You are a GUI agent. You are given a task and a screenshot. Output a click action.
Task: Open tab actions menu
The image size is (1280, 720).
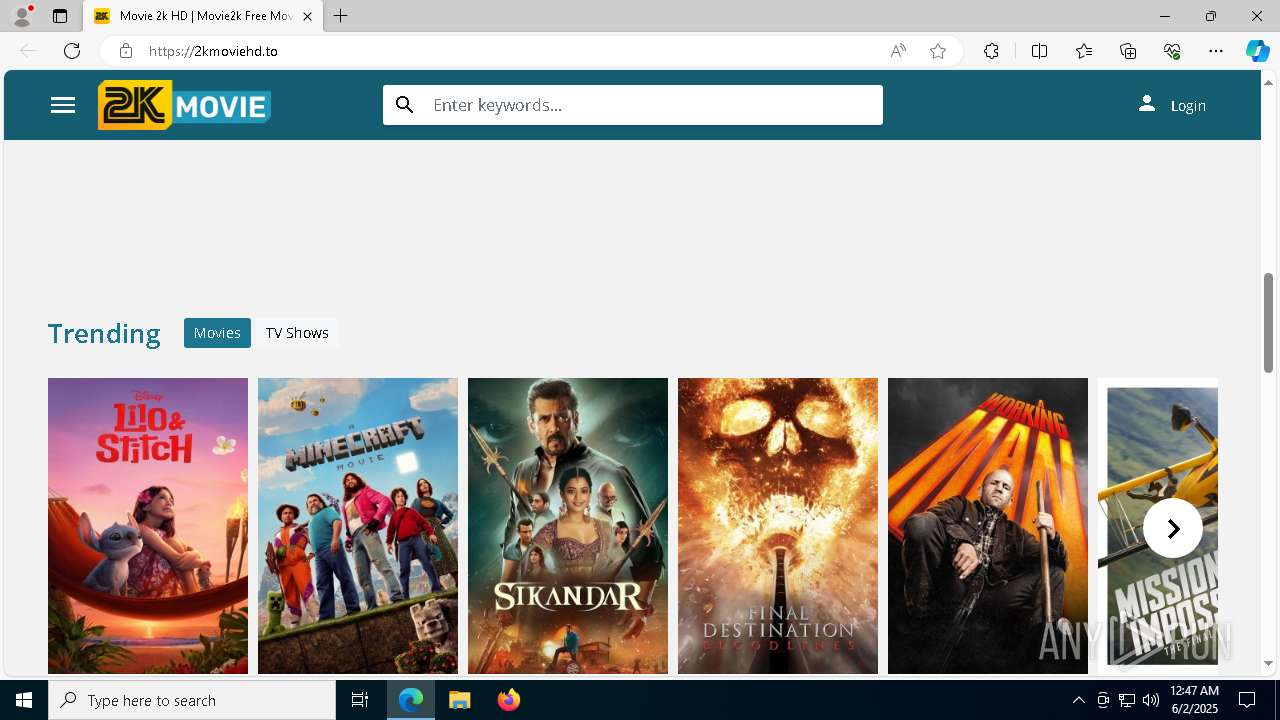60,16
